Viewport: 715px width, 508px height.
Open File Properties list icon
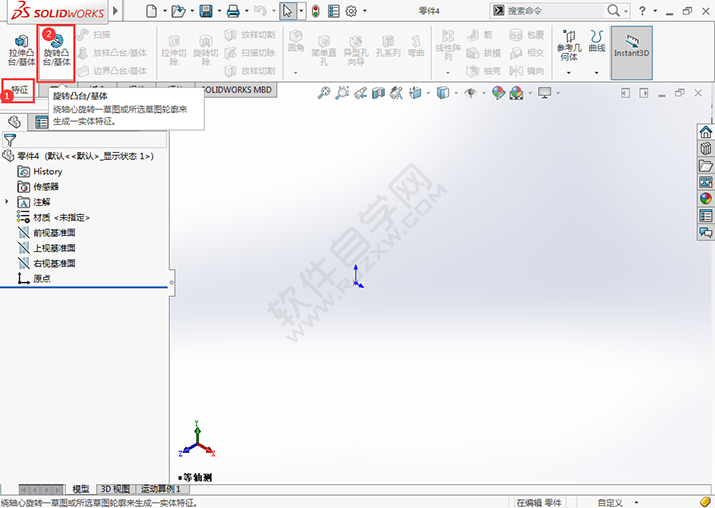coord(334,11)
